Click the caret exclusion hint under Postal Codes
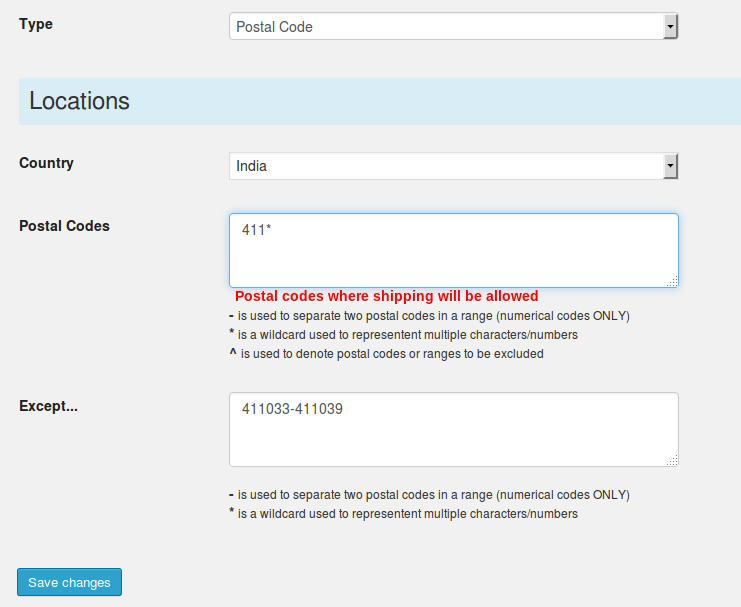The image size is (741, 607). pos(387,354)
